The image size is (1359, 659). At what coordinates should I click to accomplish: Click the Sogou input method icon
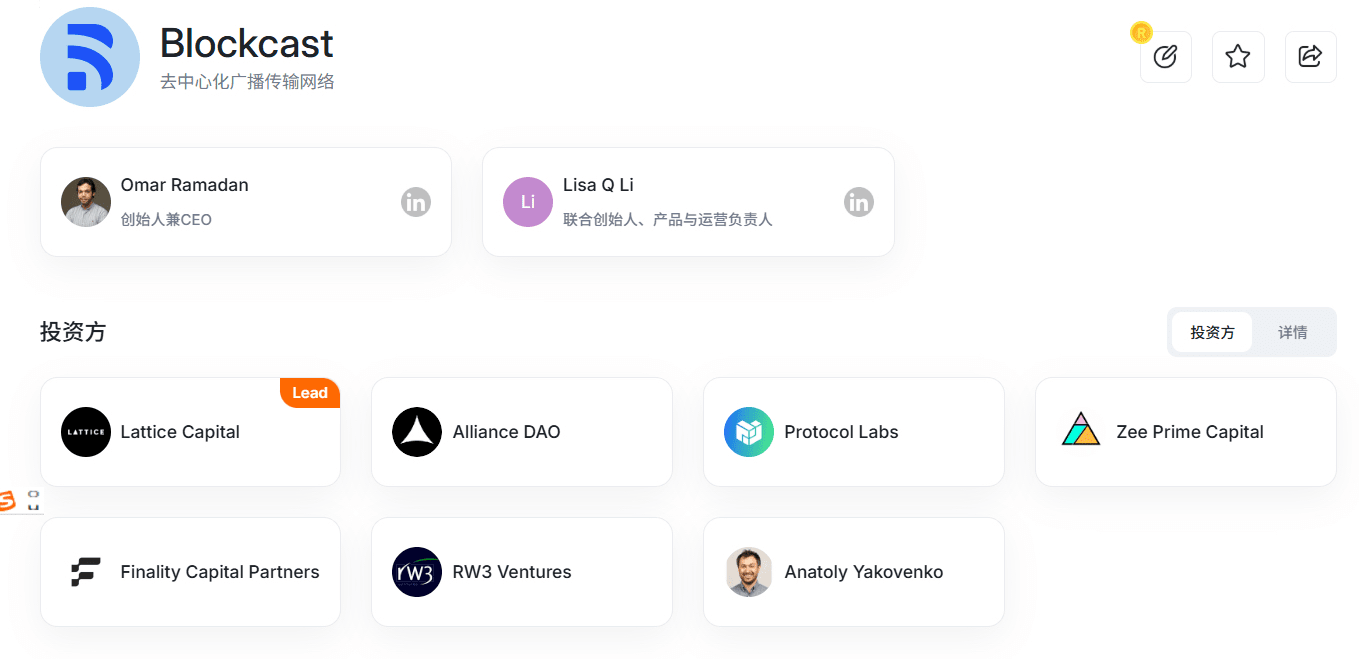click(8, 501)
